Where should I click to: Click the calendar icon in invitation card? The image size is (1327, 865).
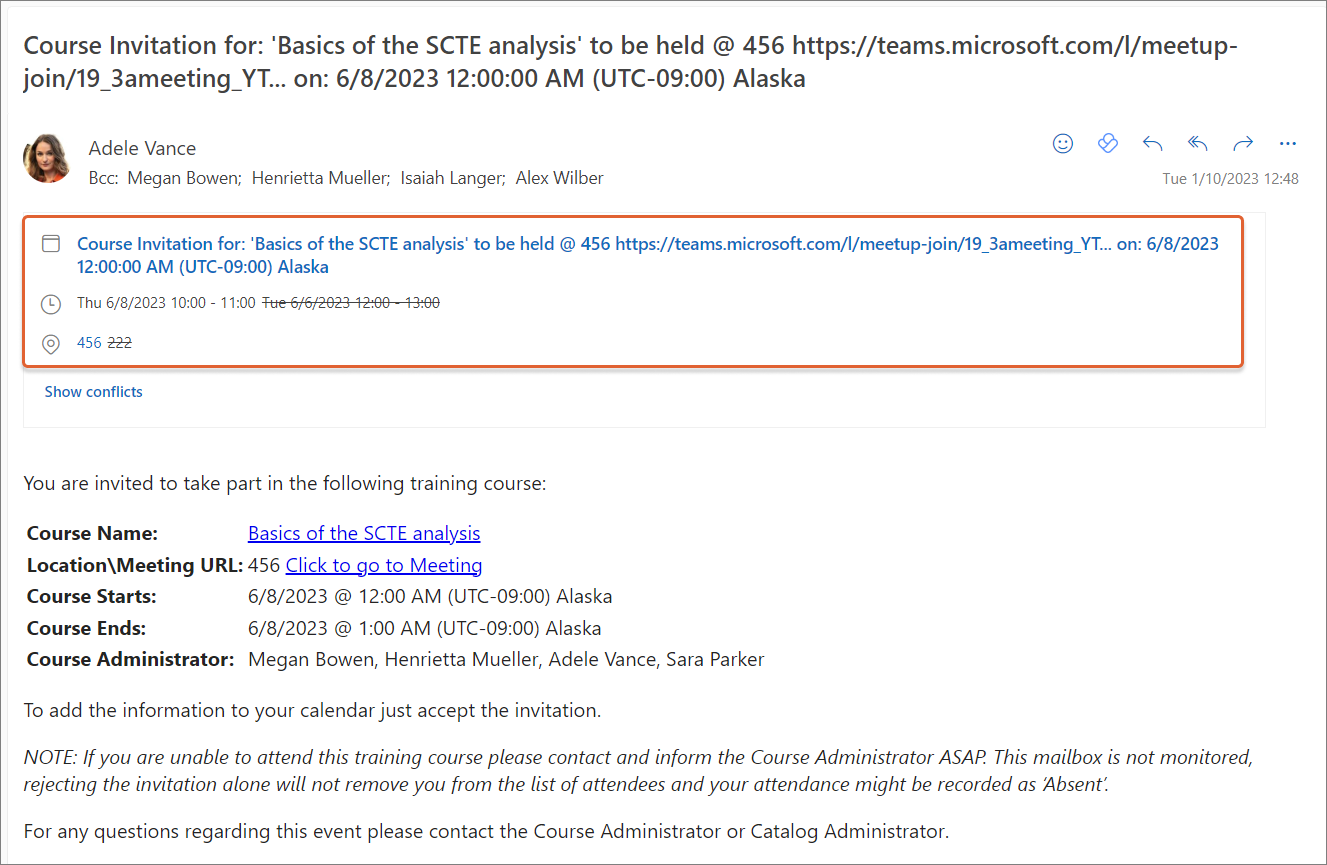(x=51, y=243)
